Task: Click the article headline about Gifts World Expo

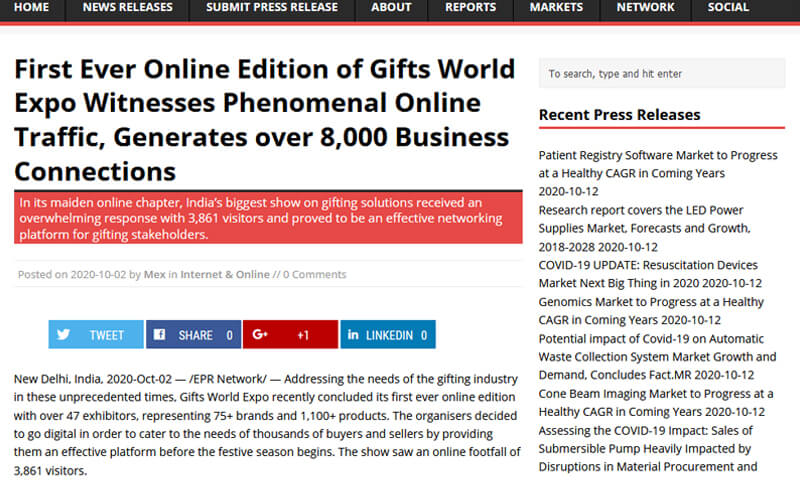Action: point(265,120)
